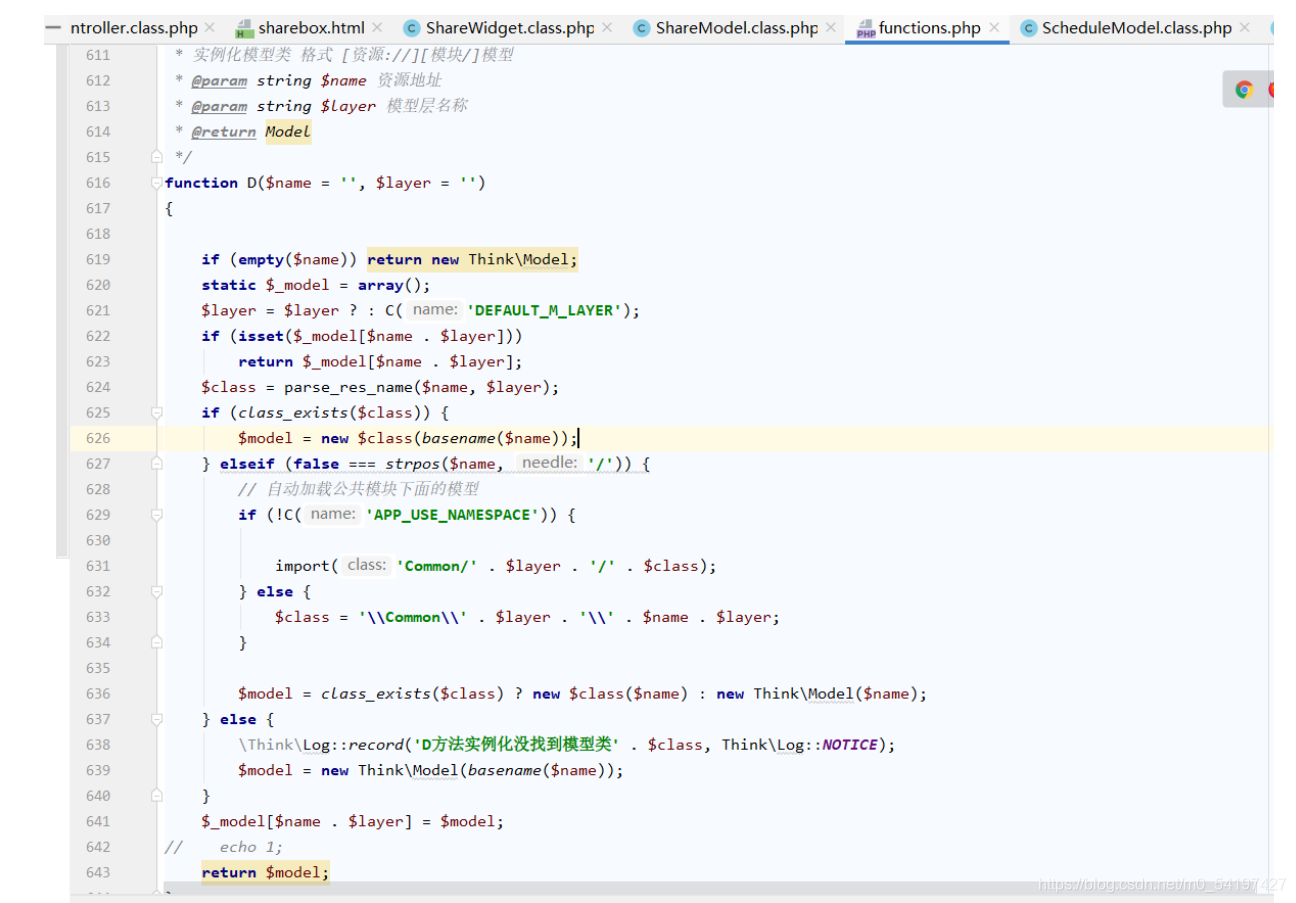Select the functions.php tab
1296x903 pixels.
coord(929,28)
